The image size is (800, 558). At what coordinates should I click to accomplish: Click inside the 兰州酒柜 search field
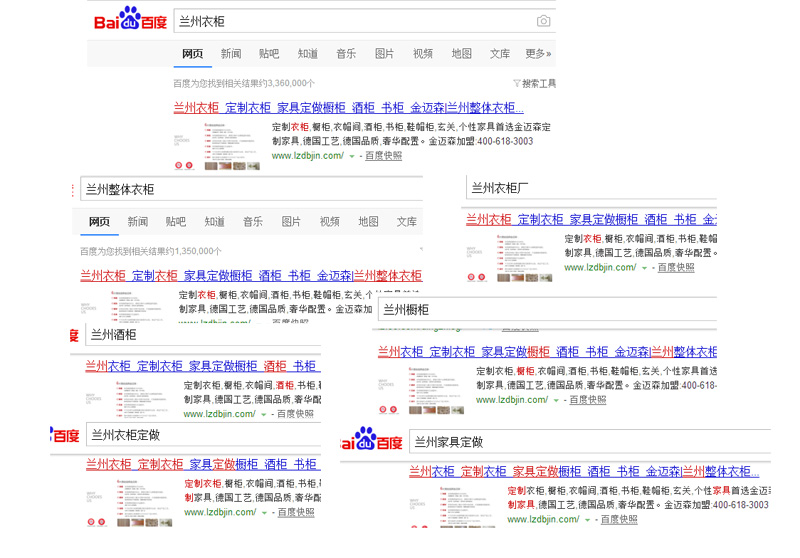[x=203, y=335]
